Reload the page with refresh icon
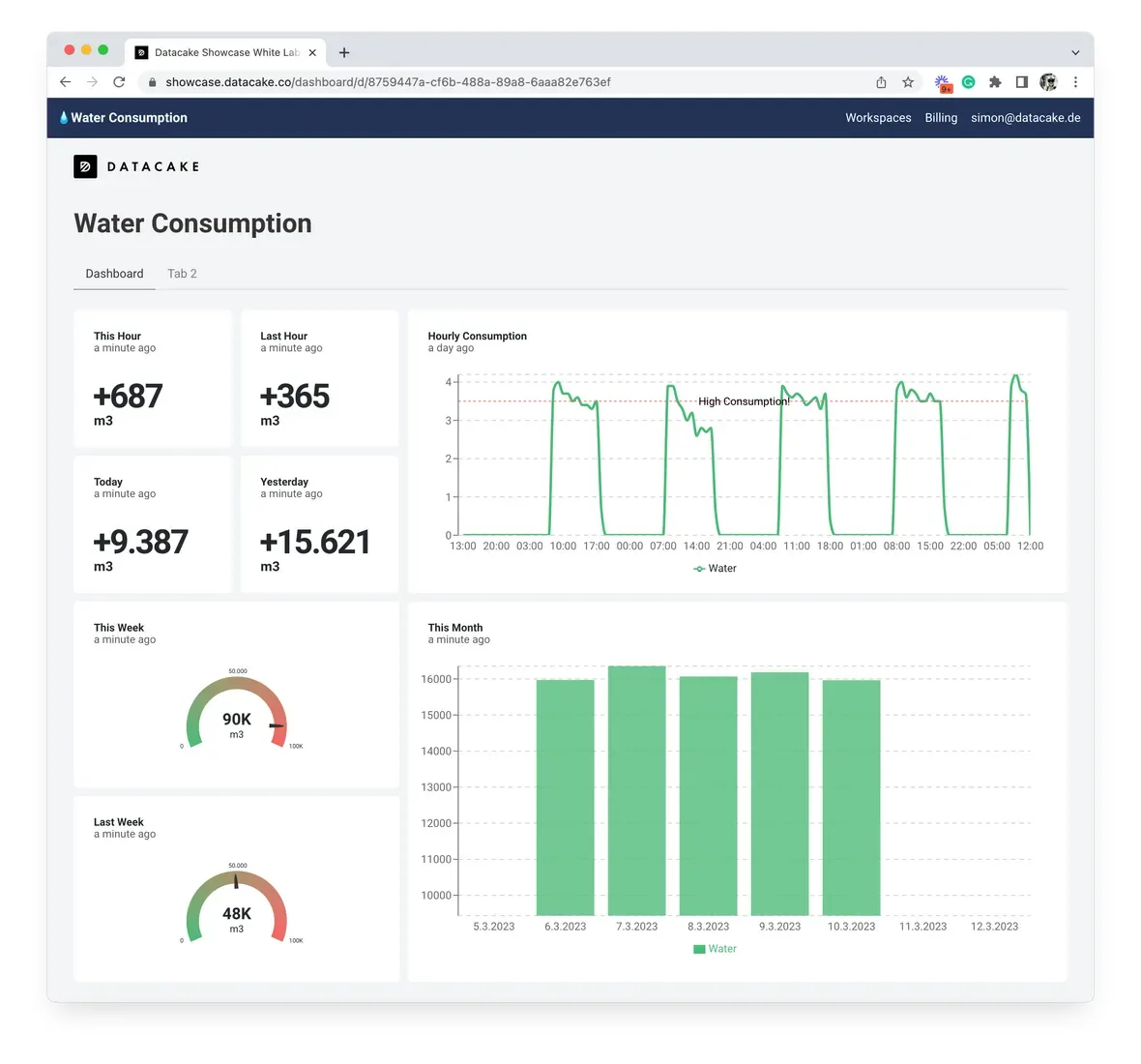Viewport: 1141px width, 1064px height. coord(119,82)
